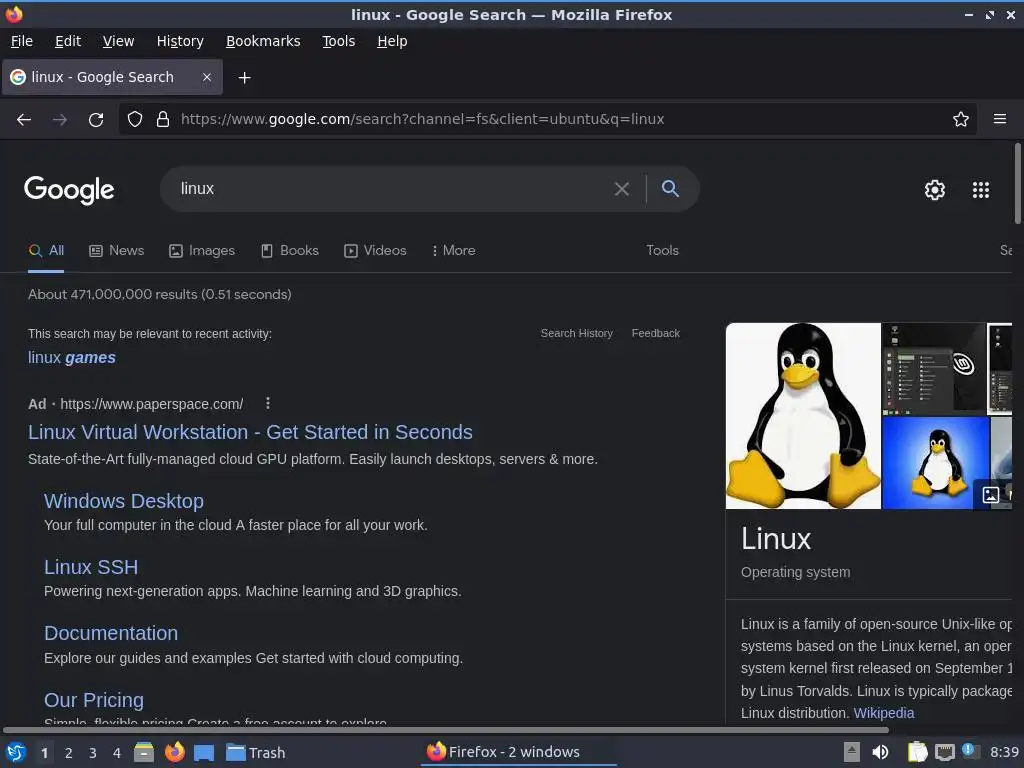Open the Linux SSH sitelink

click(x=91, y=567)
